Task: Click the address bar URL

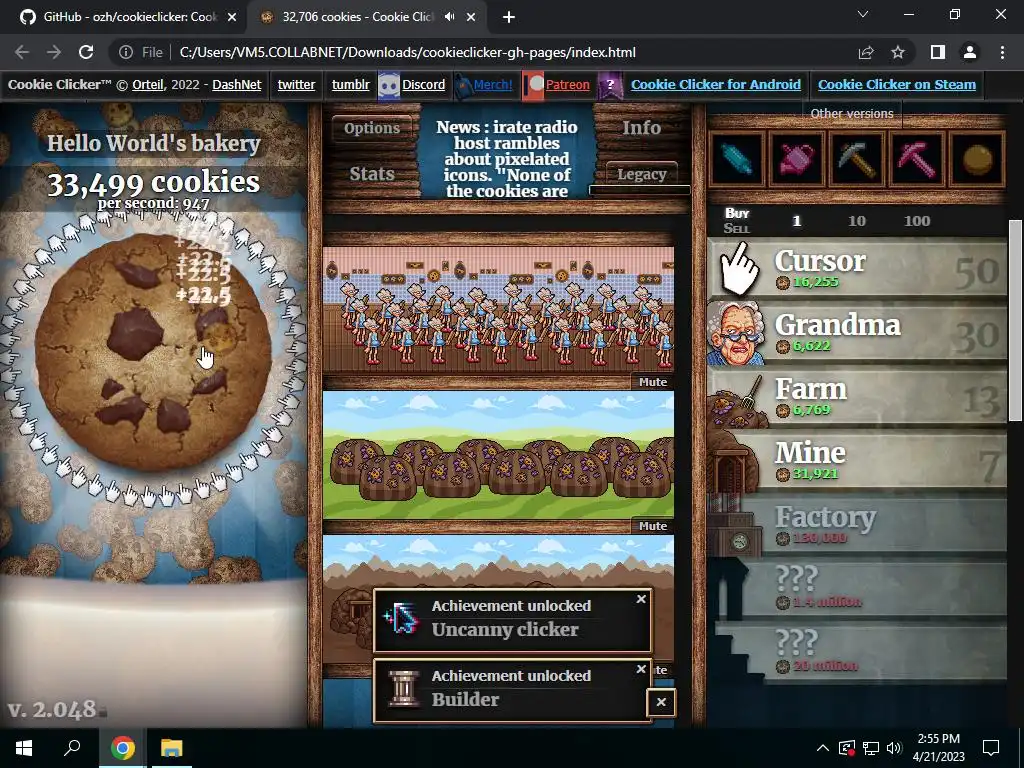Action: point(408,52)
